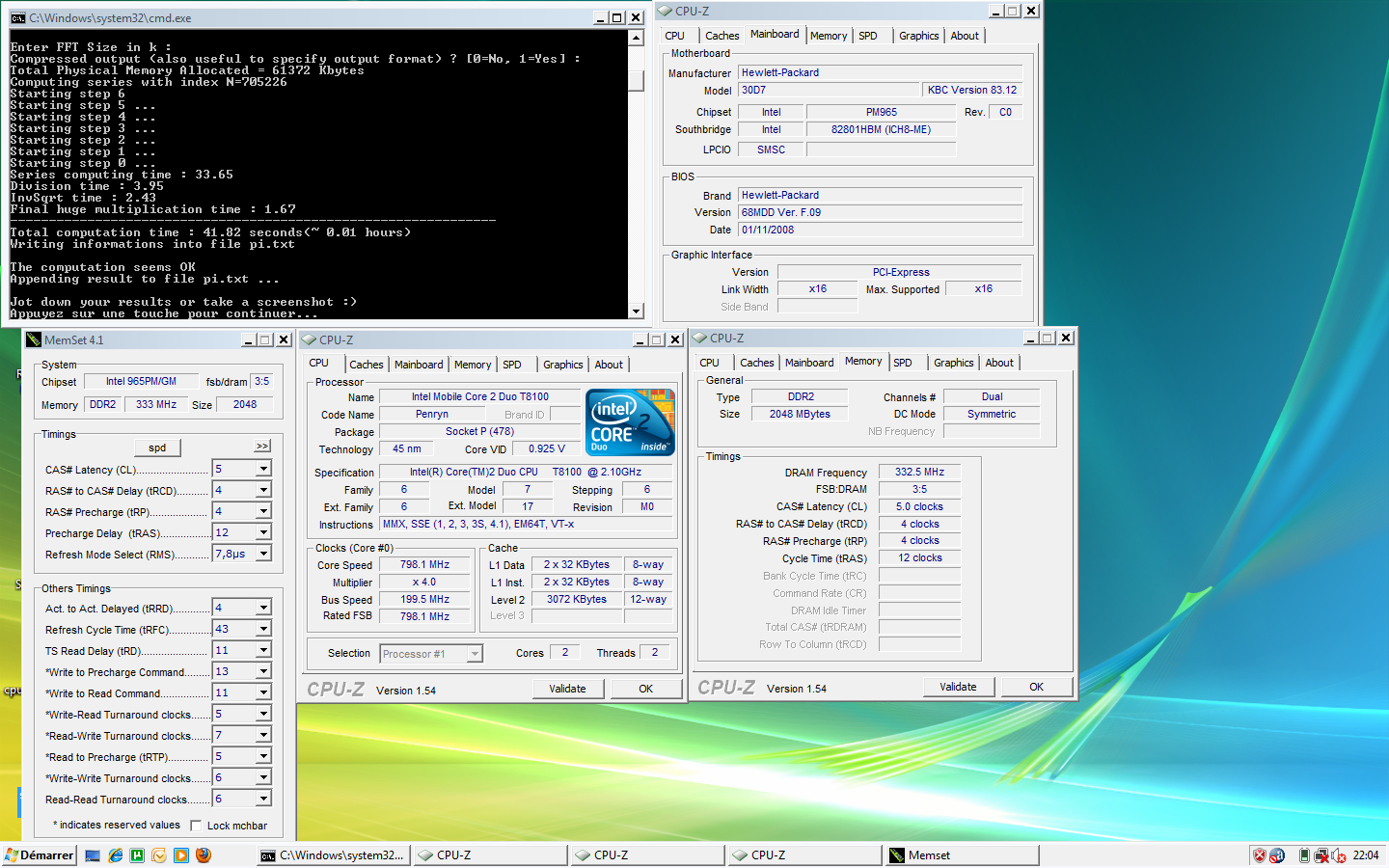This screenshot has height=868, width=1389.
Task: Click the blue antivirus tray icon
Action: coord(1277,855)
